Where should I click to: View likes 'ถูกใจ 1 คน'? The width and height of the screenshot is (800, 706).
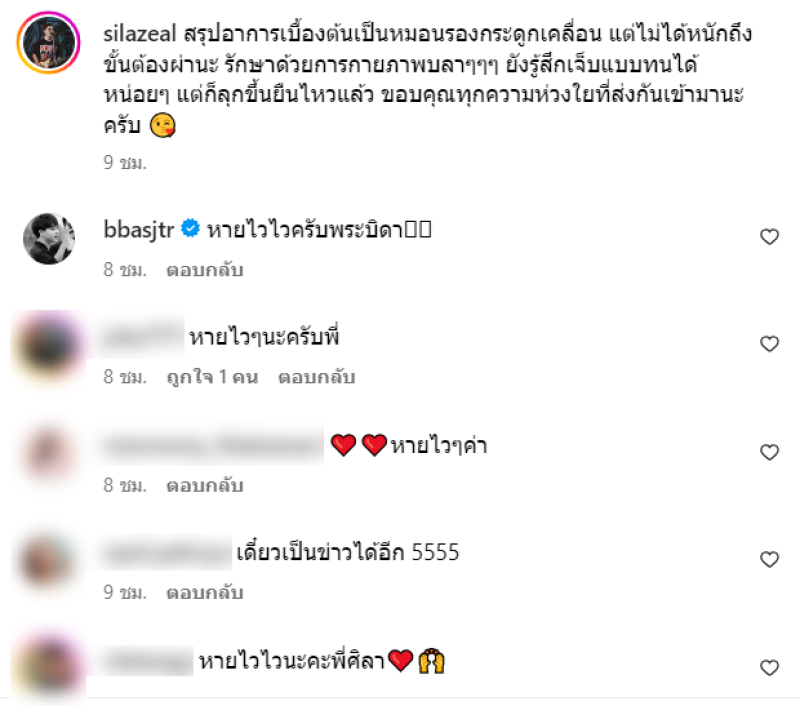click(x=212, y=377)
